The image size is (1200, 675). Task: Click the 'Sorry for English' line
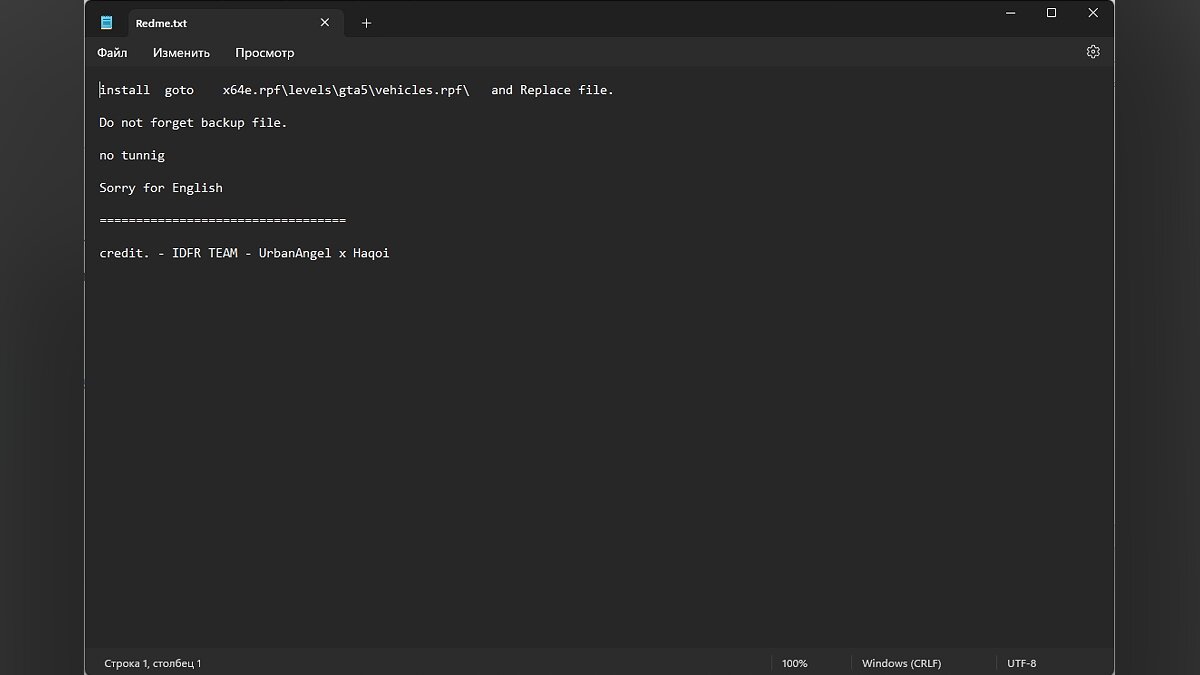tap(161, 188)
